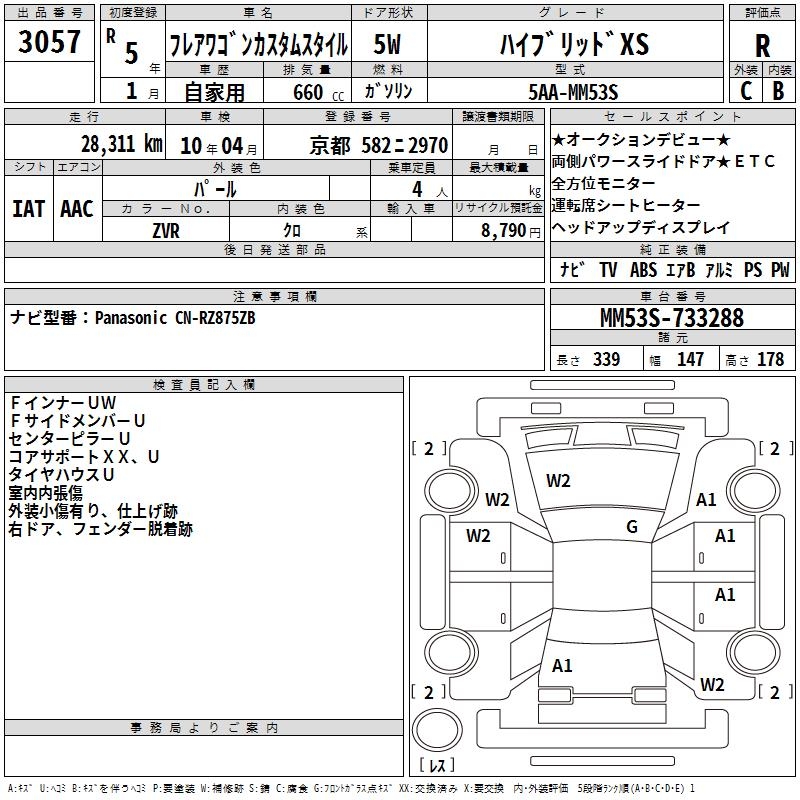
Task: Click the ABS equipment indicator
Action: point(644,269)
